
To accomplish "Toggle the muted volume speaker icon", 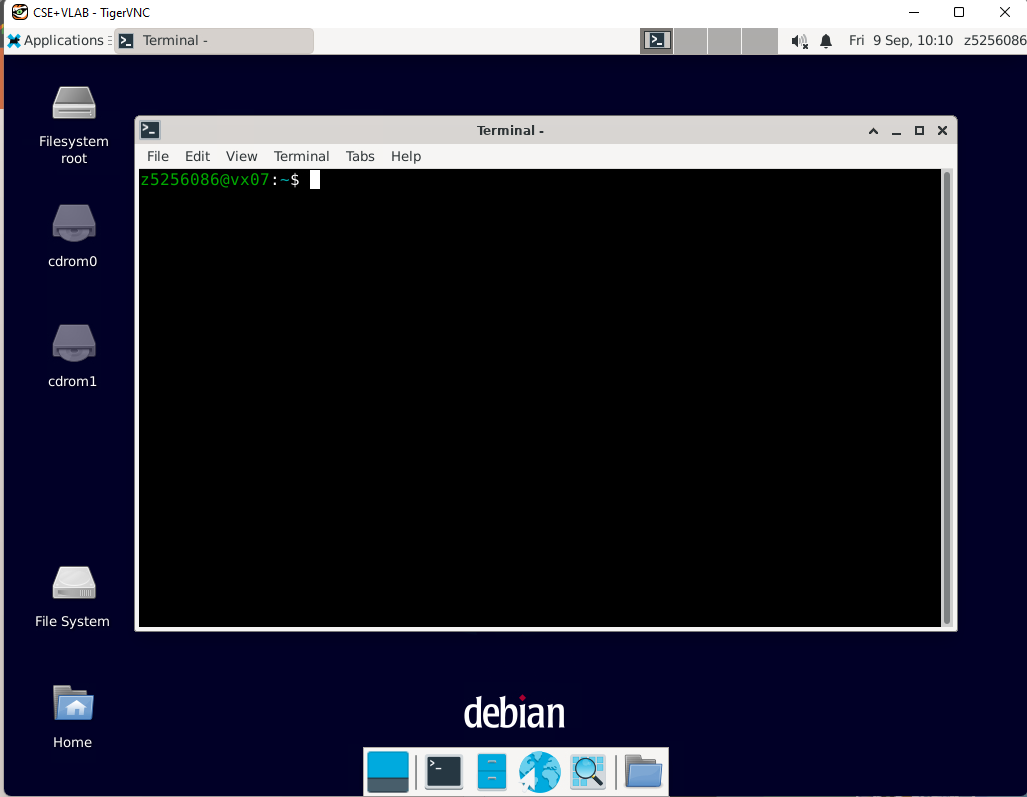I will coord(799,41).
